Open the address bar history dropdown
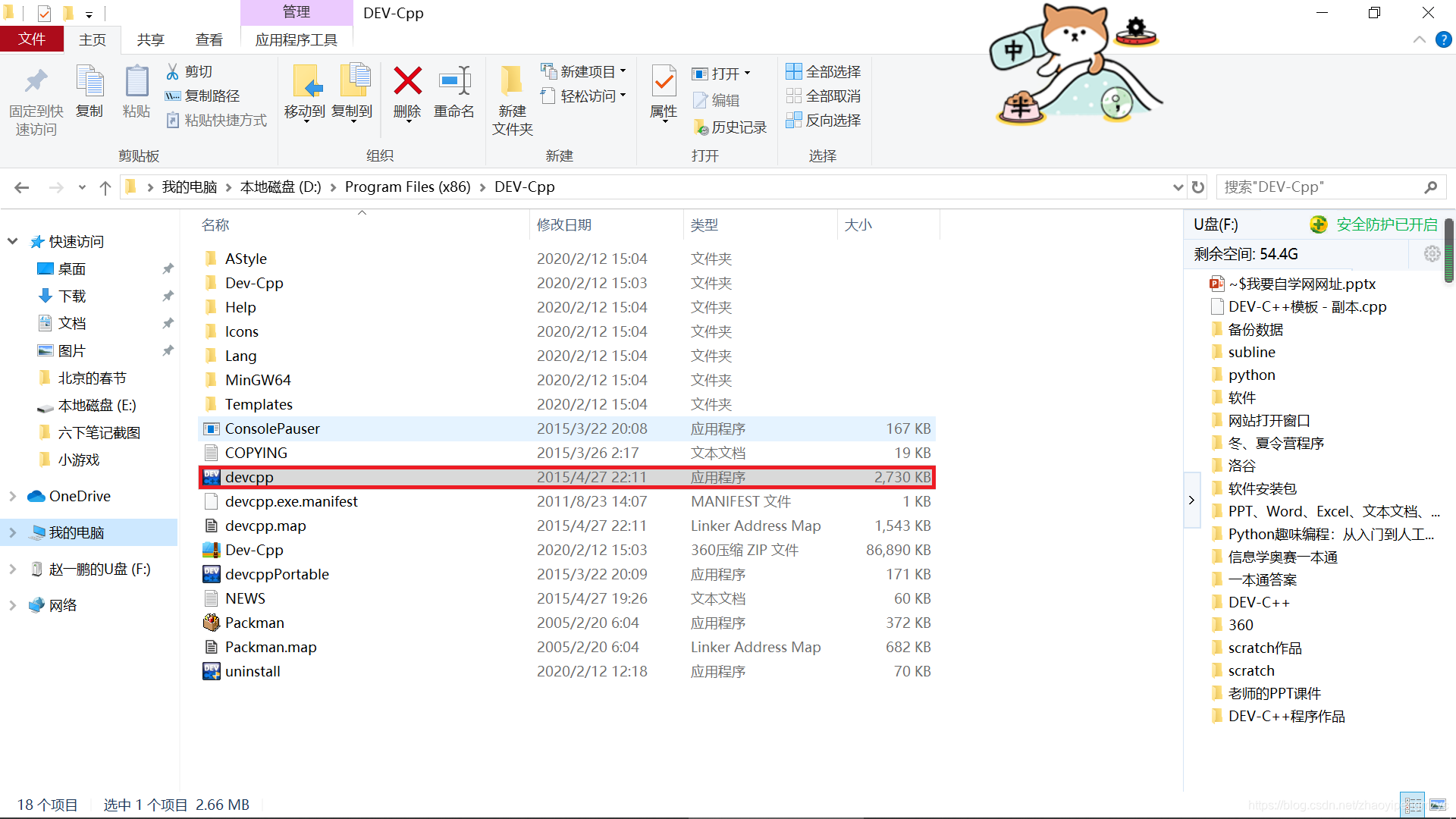This screenshot has height=819, width=1456. 1178,187
